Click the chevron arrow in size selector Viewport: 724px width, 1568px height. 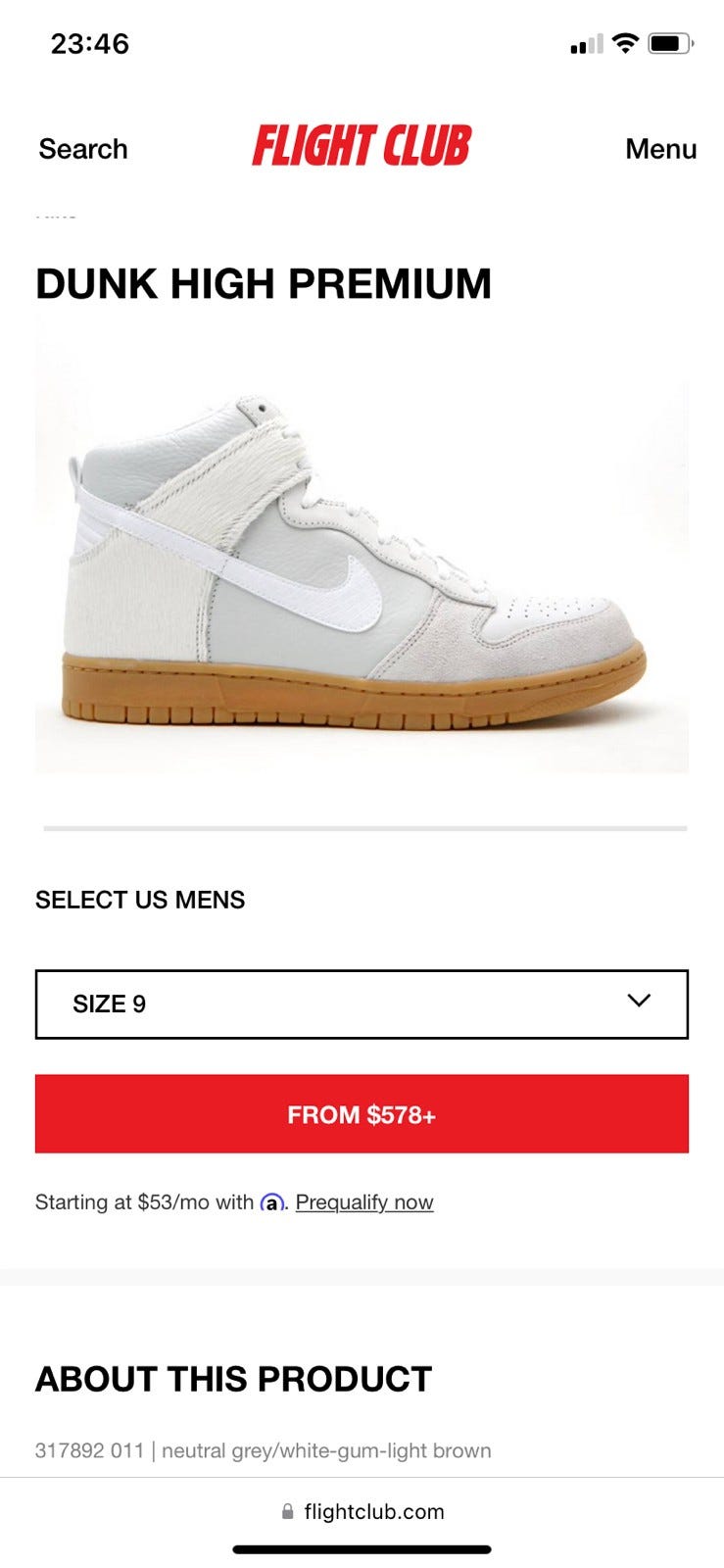tap(639, 1001)
